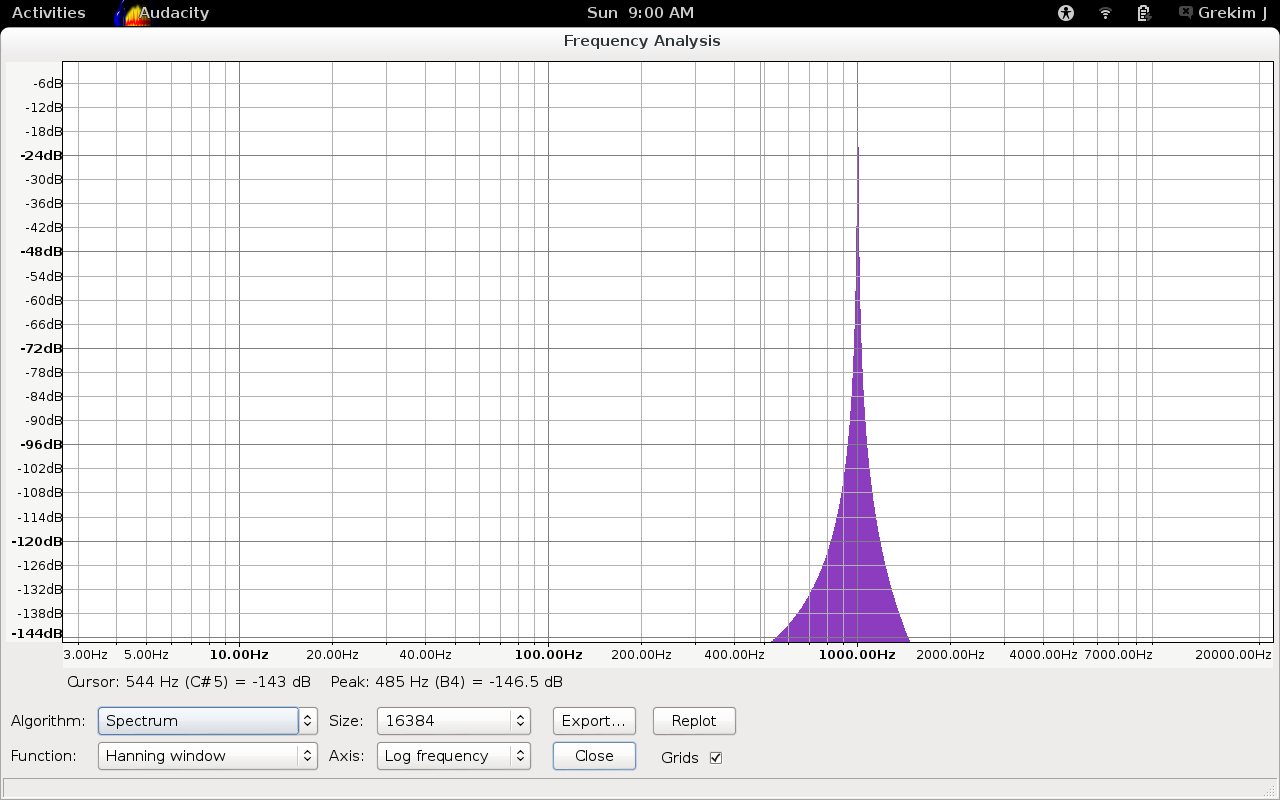Click the Frequency Analysis title bar
Screen dimensions: 1280x800
click(640, 41)
